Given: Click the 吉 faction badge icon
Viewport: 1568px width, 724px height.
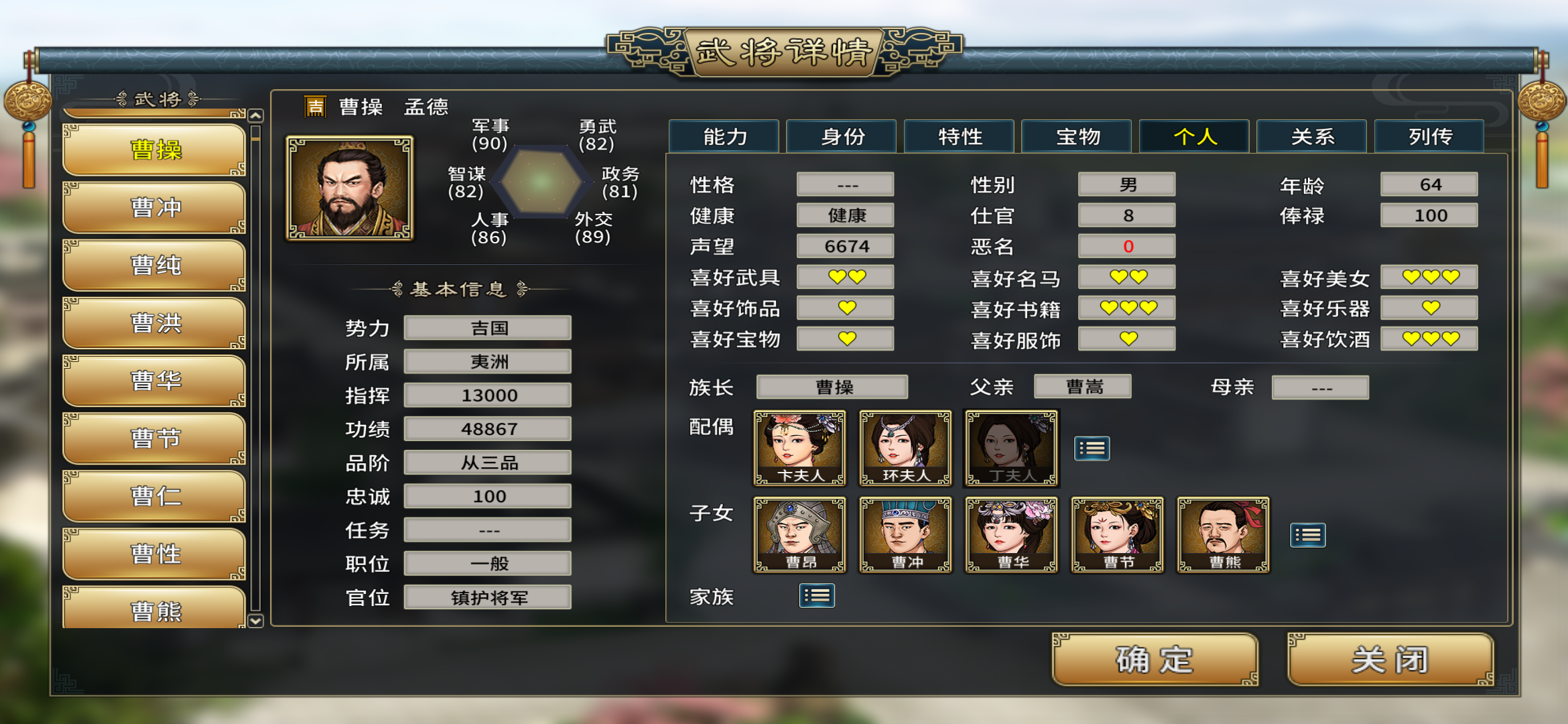Looking at the screenshot, I should point(315,107).
